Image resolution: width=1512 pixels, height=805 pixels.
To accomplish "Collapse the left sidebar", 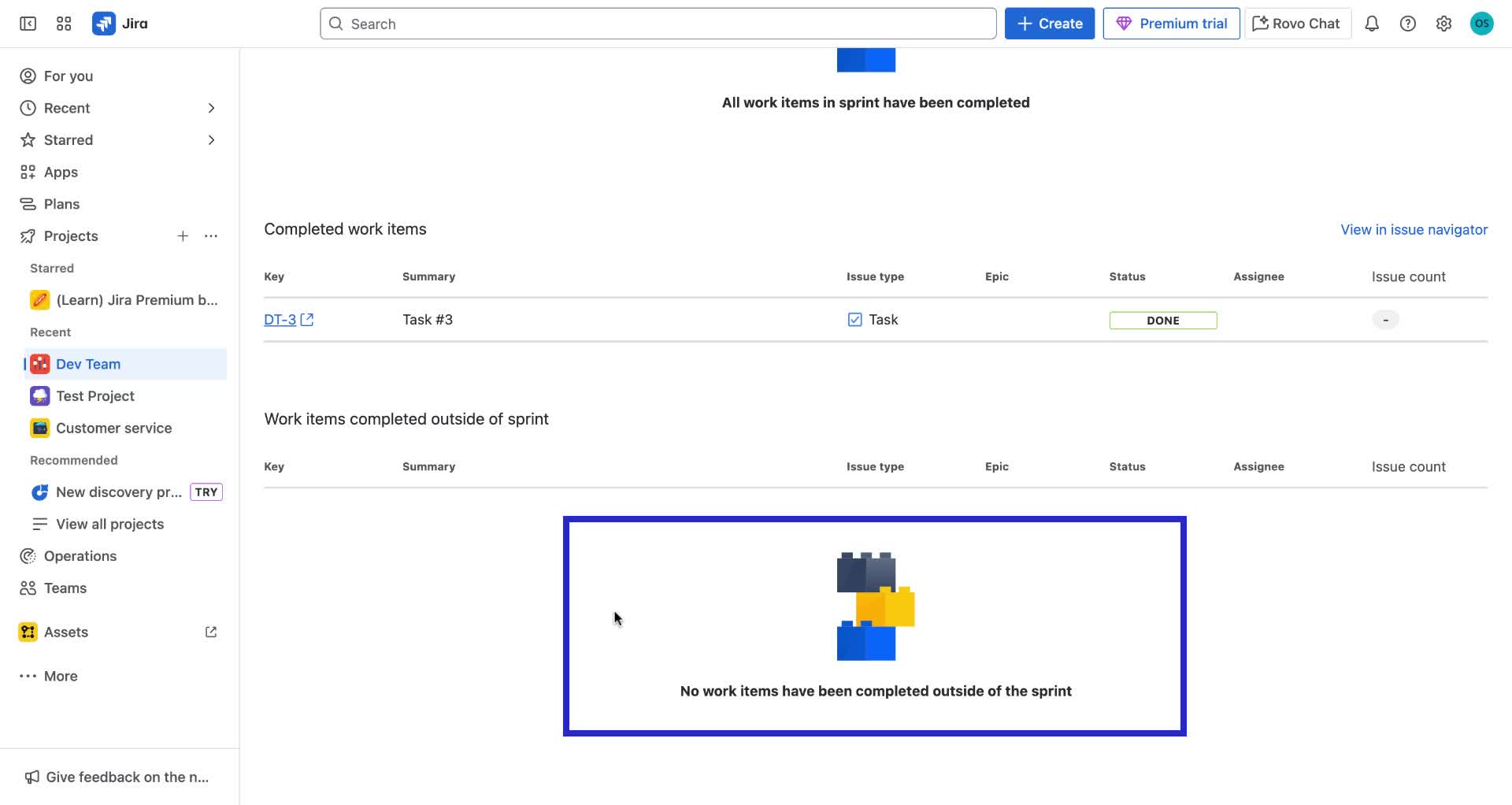I will tap(28, 24).
